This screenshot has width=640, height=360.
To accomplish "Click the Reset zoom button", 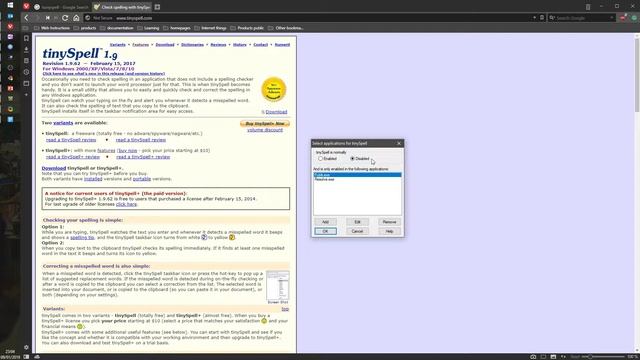I will tap(575, 357).
